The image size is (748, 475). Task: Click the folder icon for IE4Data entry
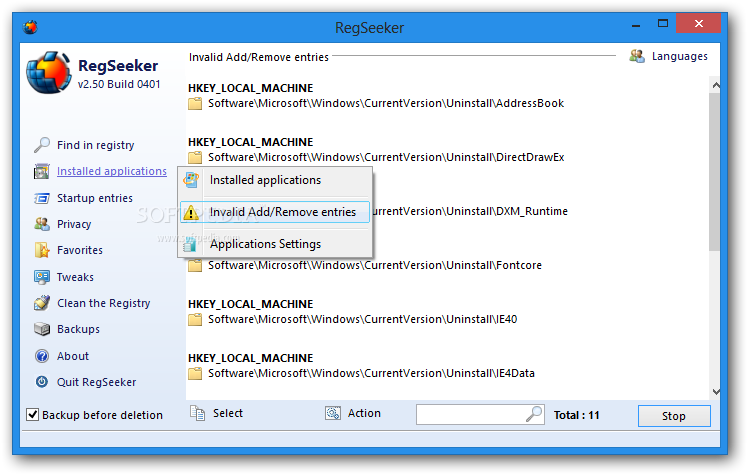[195, 373]
